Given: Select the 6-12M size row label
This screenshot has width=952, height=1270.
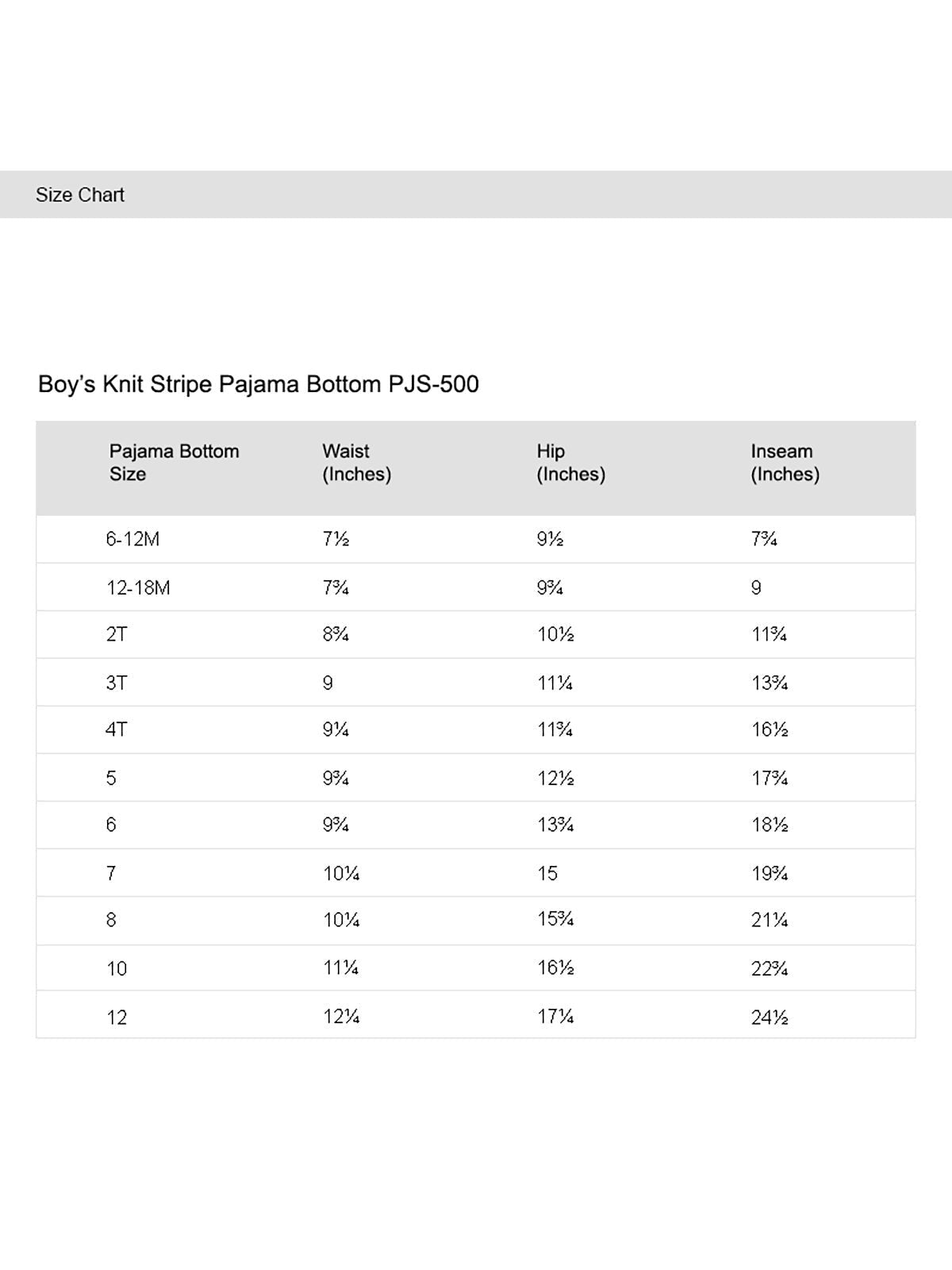Looking at the screenshot, I should pyautogui.click(x=132, y=540).
